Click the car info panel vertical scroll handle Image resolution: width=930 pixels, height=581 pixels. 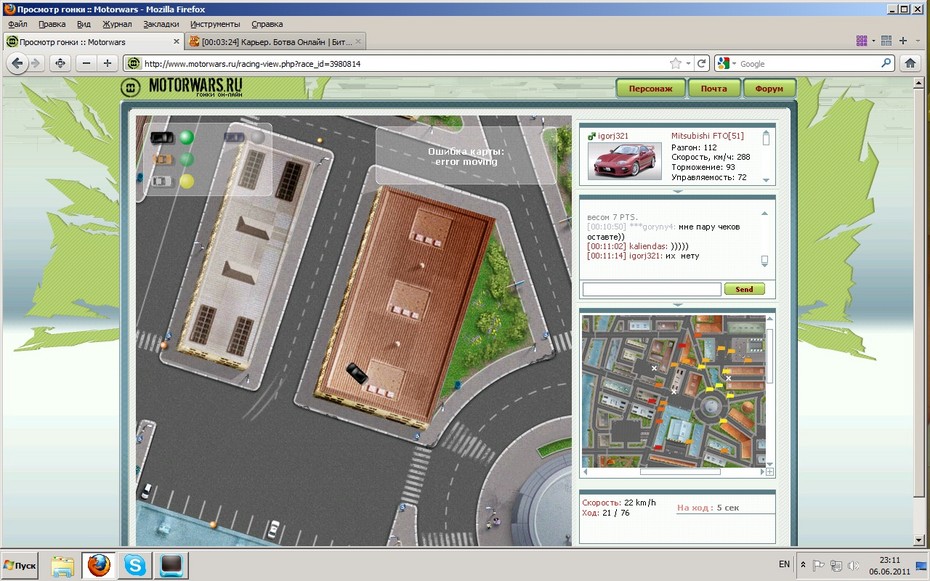(x=766, y=138)
